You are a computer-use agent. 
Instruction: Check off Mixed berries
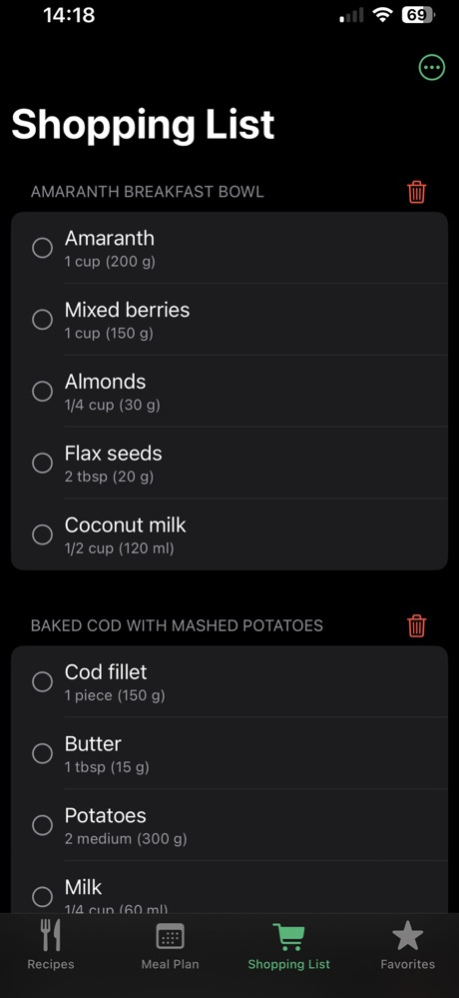[42, 320]
